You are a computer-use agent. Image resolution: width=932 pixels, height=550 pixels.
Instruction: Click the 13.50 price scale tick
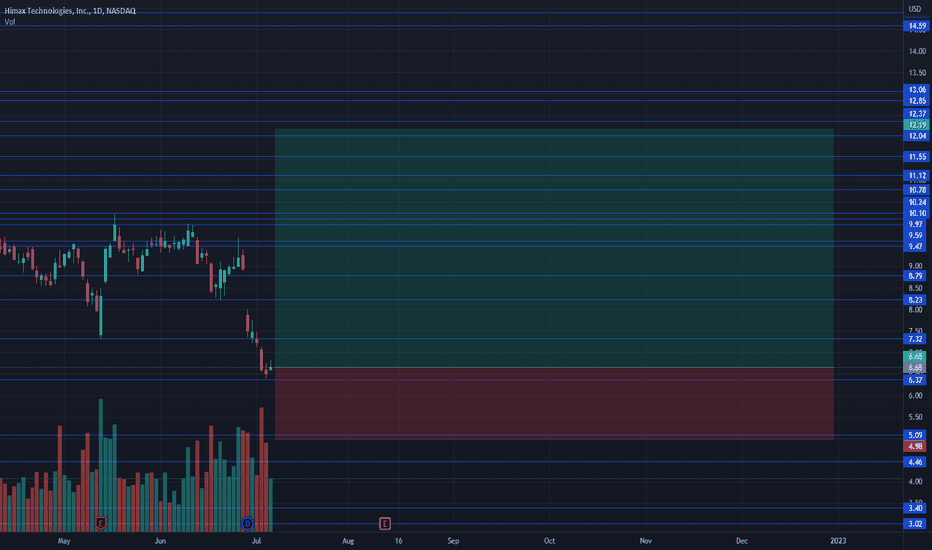917,73
